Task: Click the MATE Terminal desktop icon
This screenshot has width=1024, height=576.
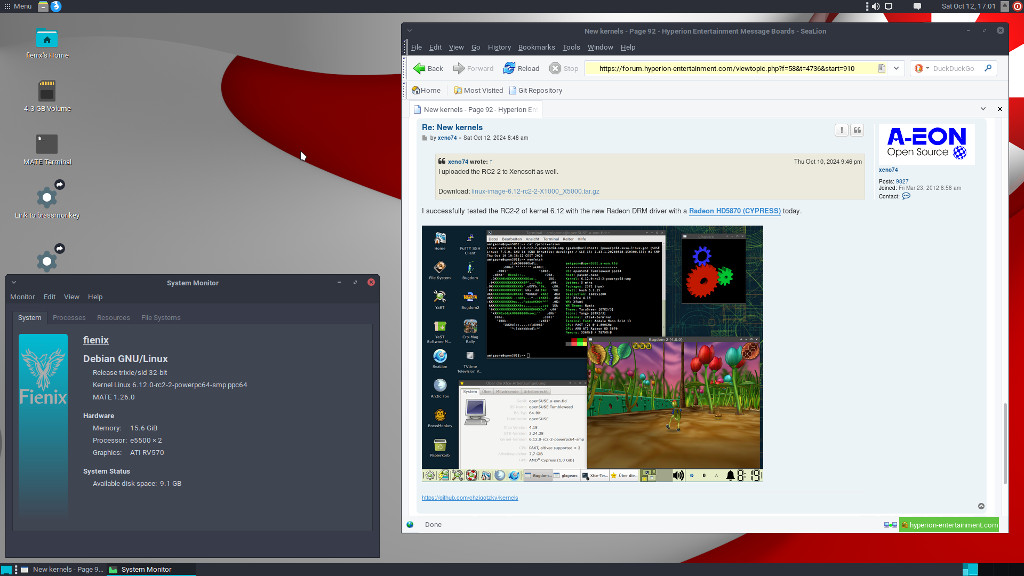Action: pos(46,149)
